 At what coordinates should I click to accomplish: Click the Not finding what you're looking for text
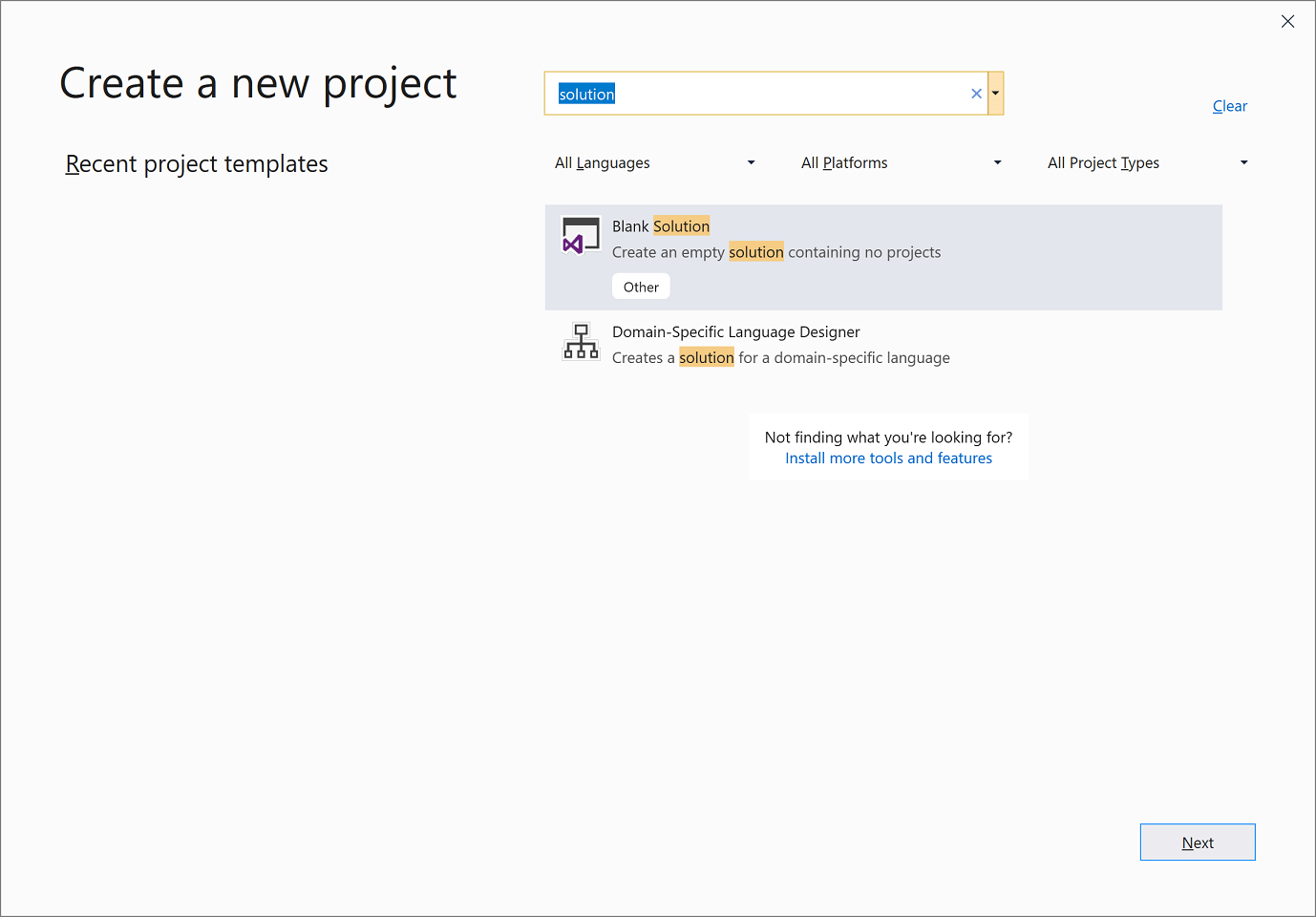[x=888, y=437]
